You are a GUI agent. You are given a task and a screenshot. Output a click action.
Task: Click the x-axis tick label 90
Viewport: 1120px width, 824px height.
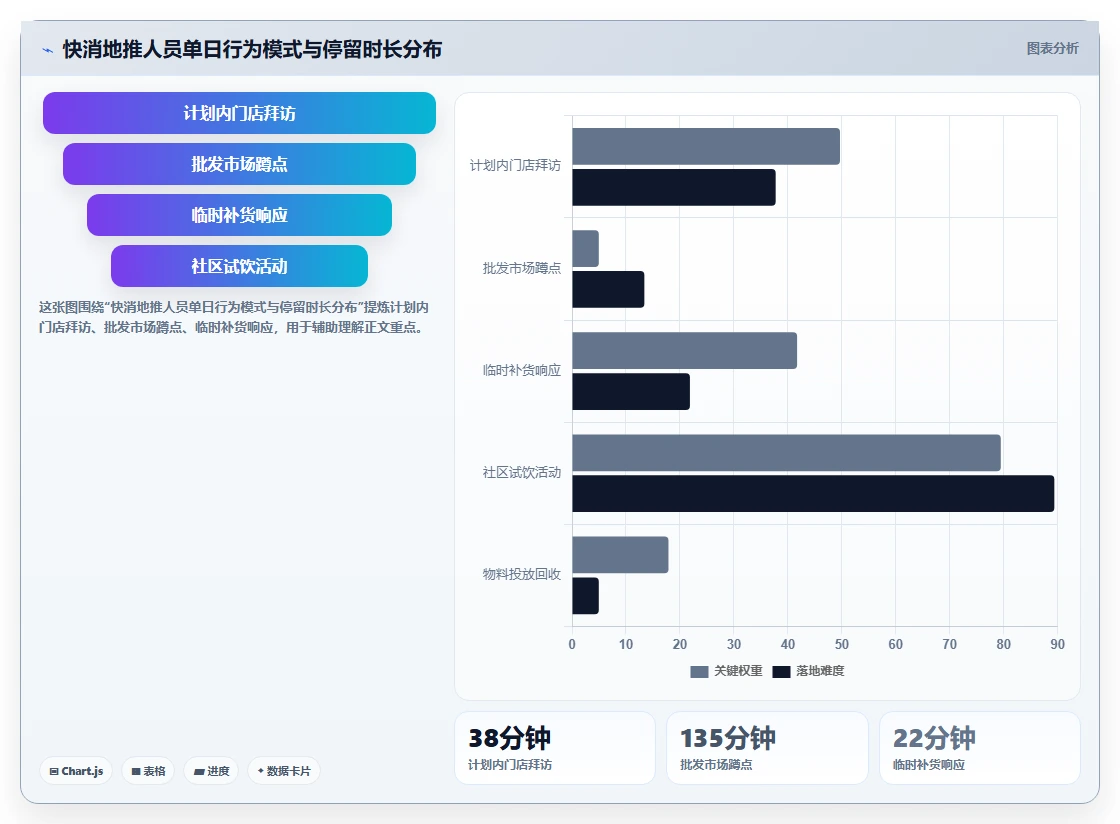pos(1057,644)
